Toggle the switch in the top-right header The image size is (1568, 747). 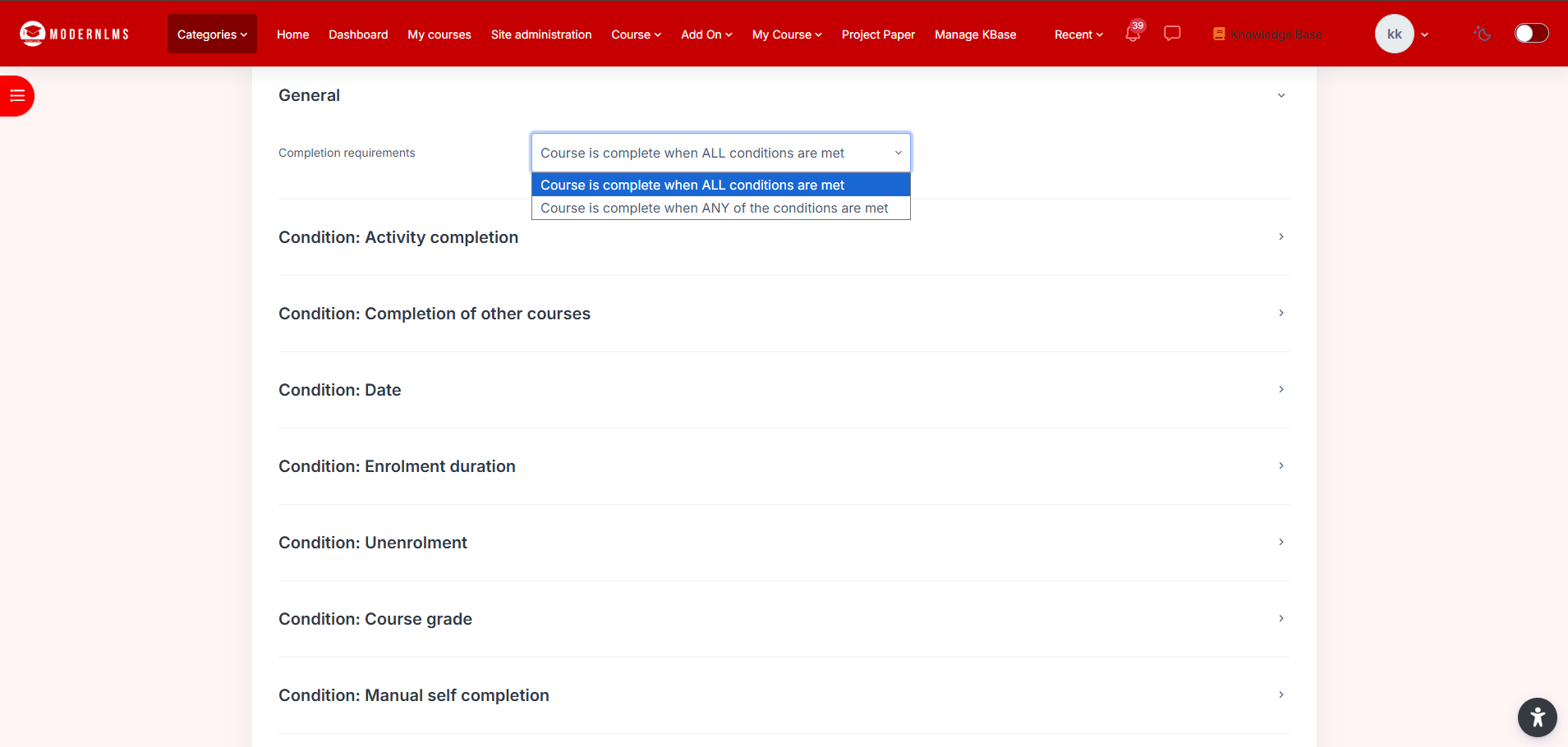1532,33
